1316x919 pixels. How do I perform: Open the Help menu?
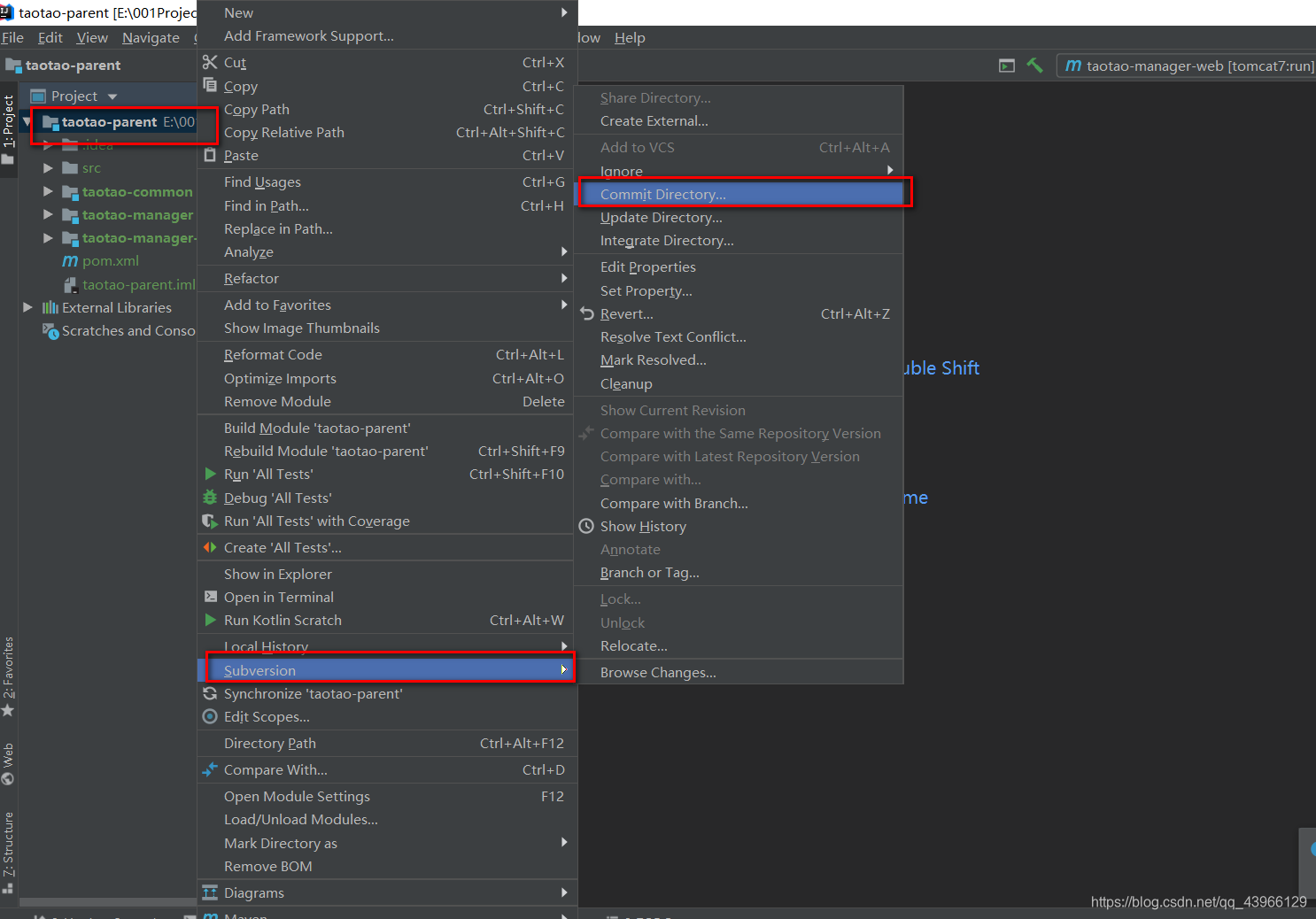pos(630,37)
